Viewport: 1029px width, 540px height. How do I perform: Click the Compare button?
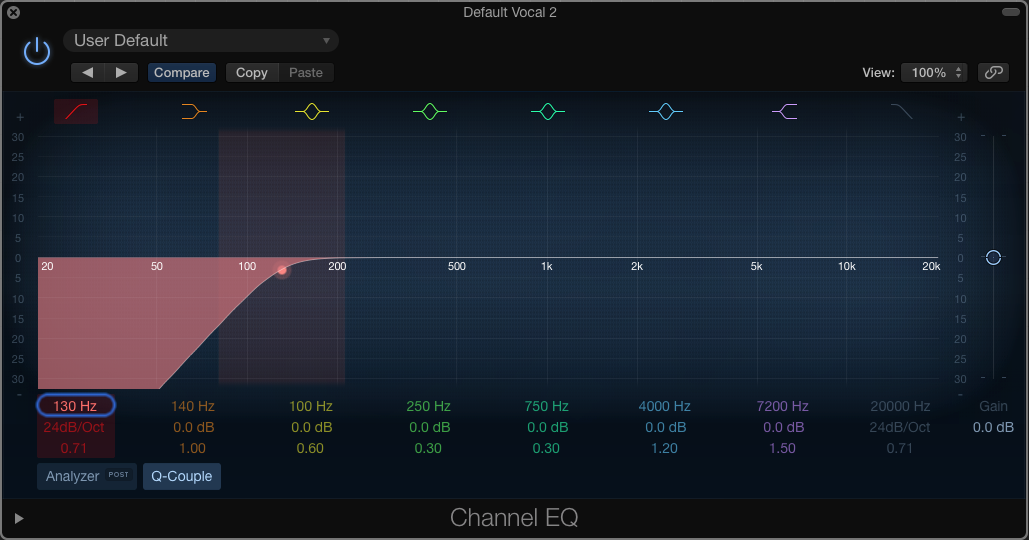(182, 72)
